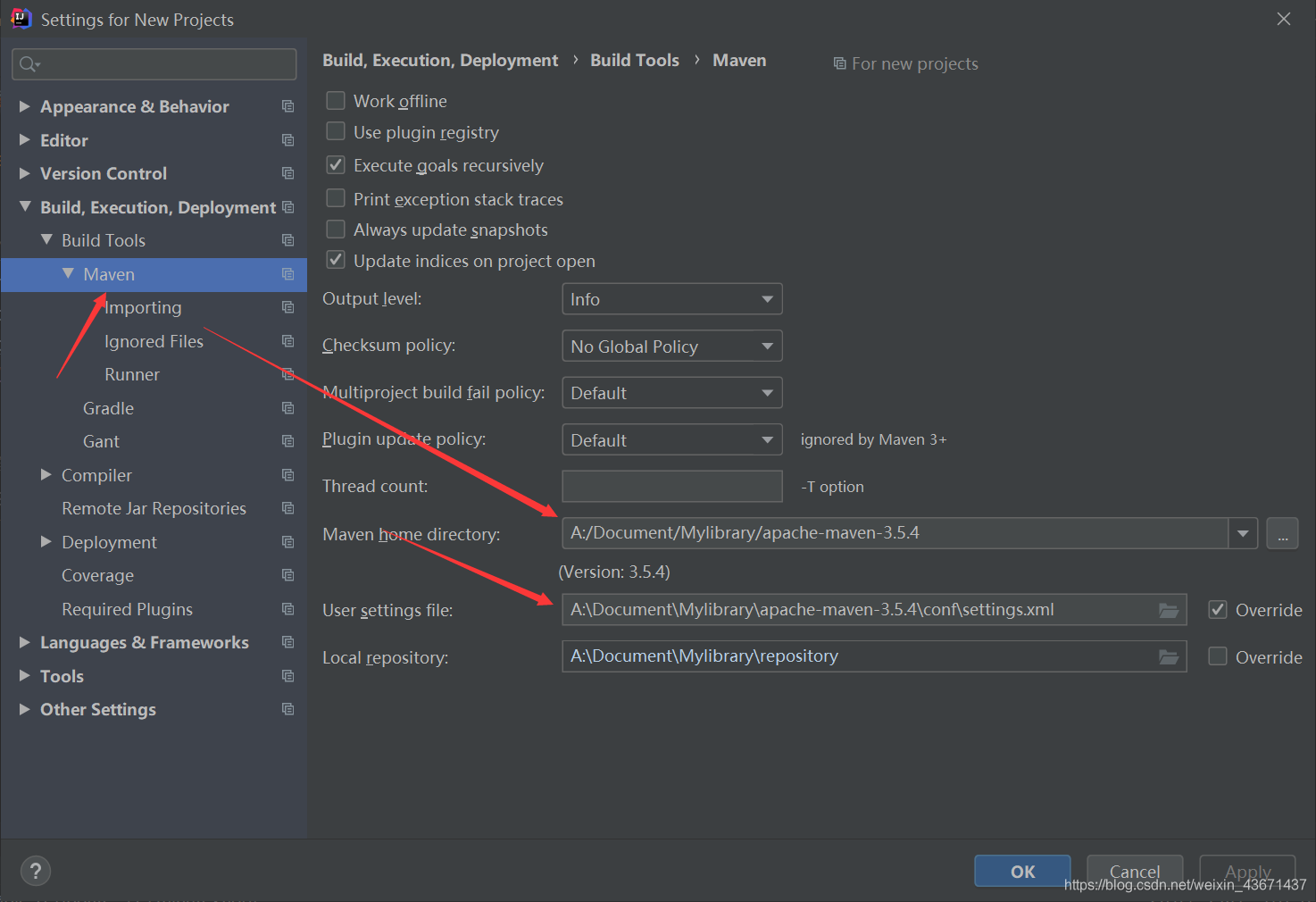The height and width of the screenshot is (902, 1316).
Task: Open Gradle settings page
Action: pyautogui.click(x=108, y=408)
